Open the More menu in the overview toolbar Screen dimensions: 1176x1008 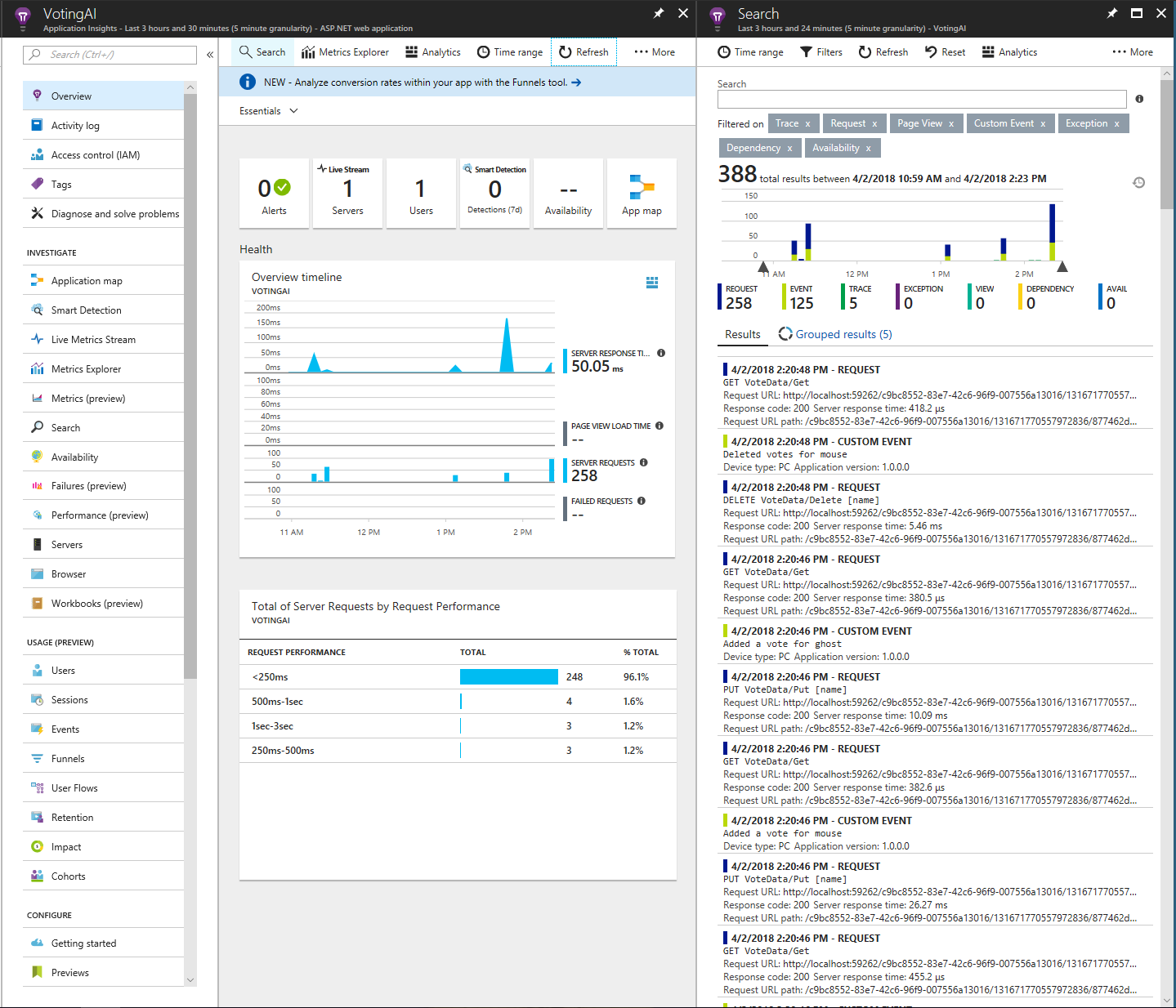(654, 51)
